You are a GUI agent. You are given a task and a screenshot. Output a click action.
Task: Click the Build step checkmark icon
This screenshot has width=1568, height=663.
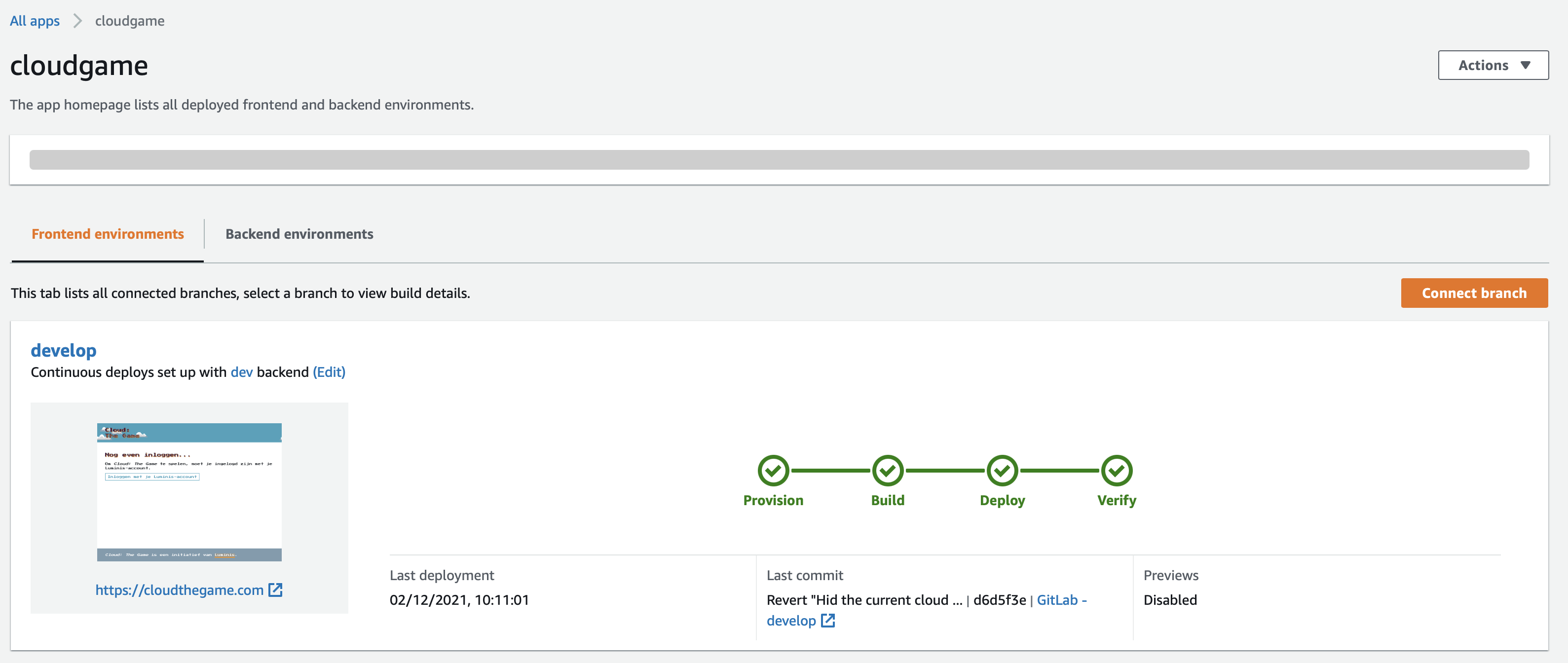click(x=888, y=470)
